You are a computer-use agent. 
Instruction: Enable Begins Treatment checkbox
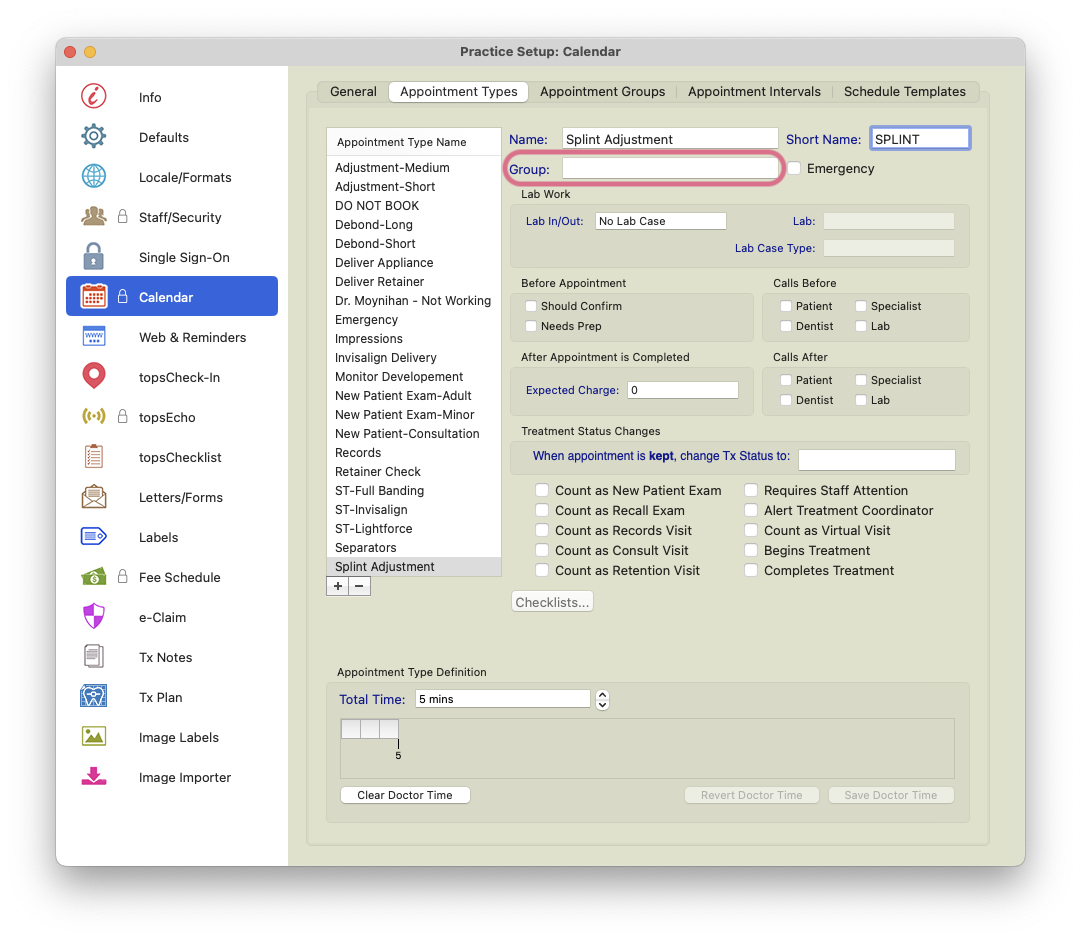[x=751, y=550]
